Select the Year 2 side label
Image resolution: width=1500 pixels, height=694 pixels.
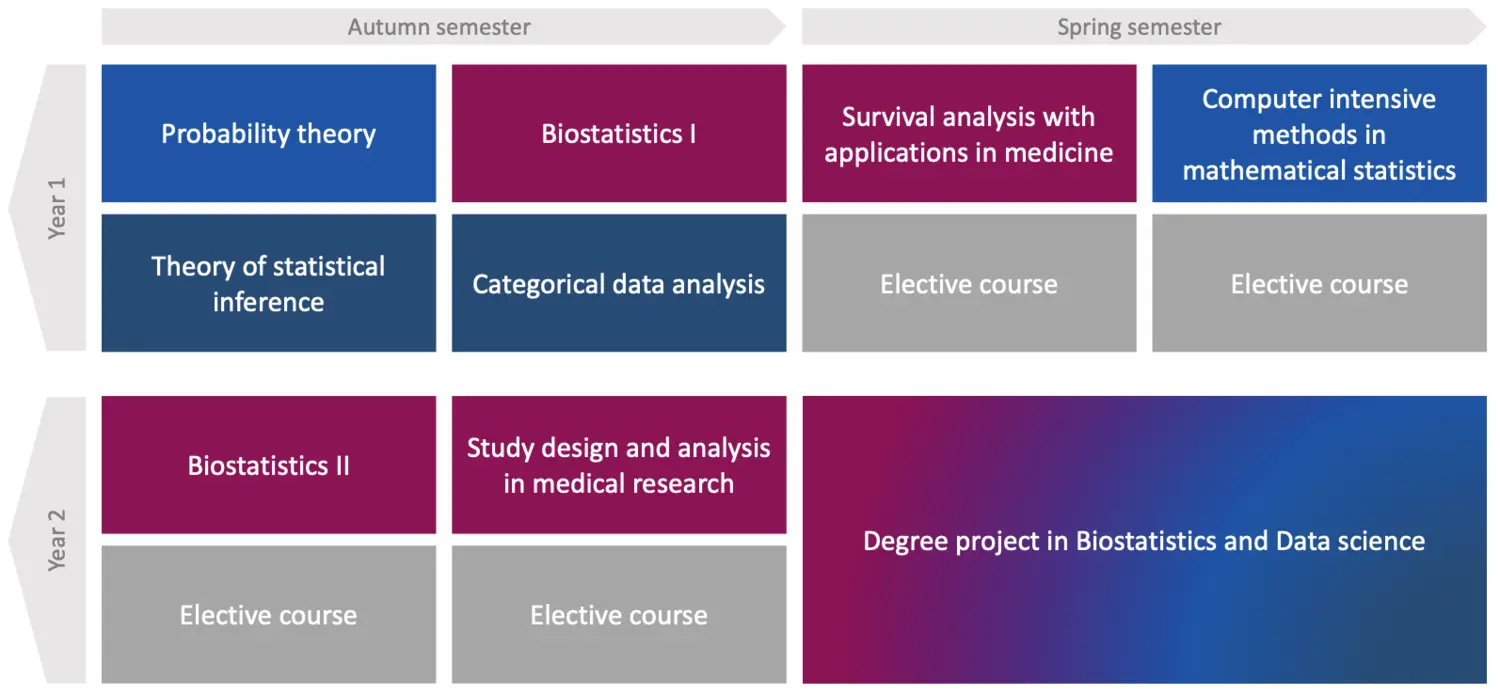pos(57,540)
